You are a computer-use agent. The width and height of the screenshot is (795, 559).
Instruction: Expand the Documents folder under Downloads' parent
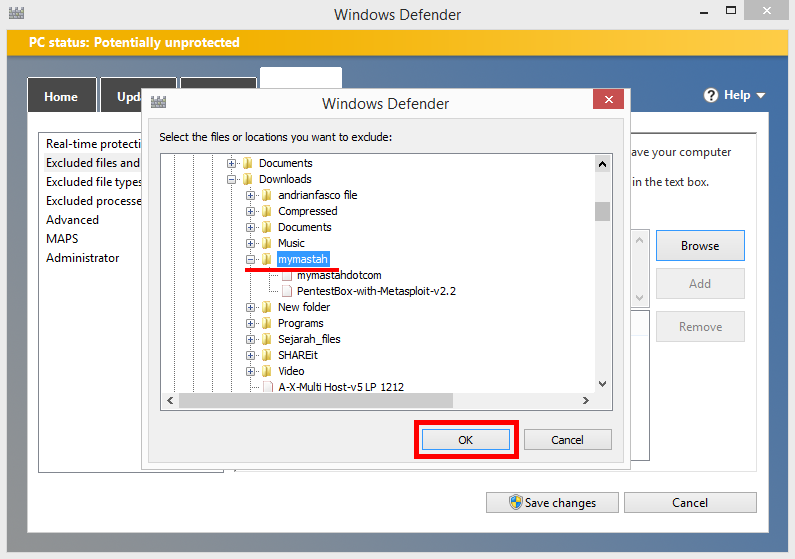click(231, 163)
